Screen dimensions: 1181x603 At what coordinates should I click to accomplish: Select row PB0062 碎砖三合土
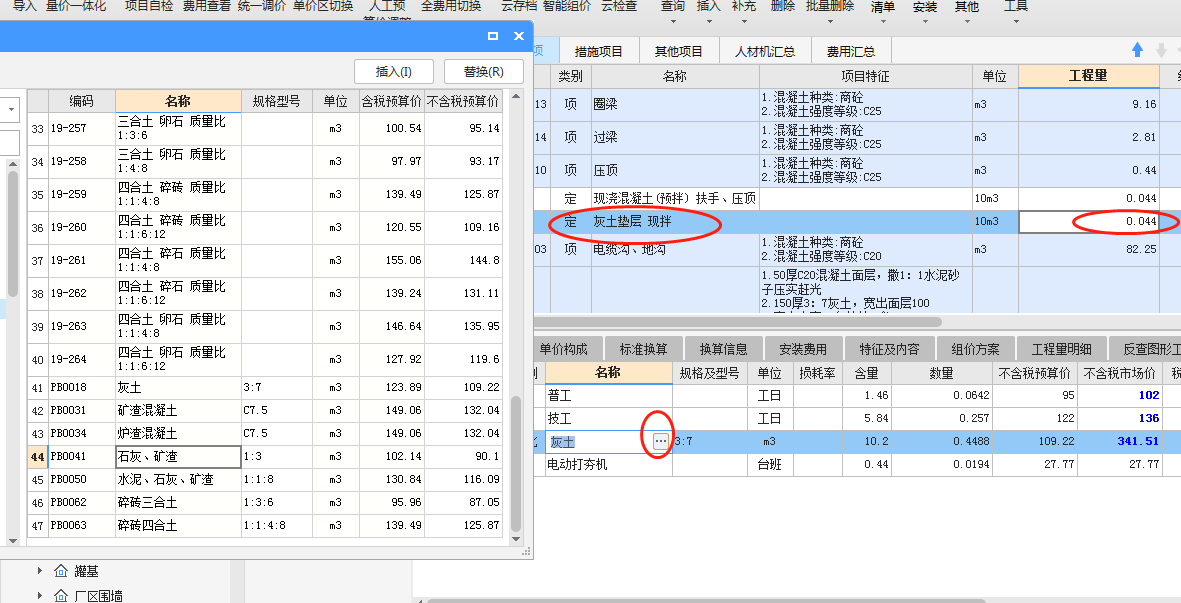265,502
